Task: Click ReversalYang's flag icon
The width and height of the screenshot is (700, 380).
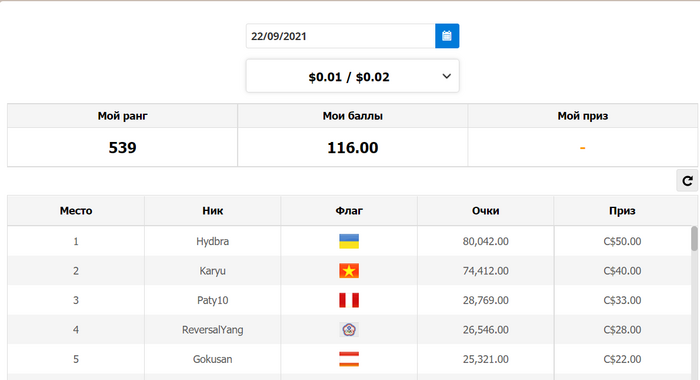Action: [x=349, y=330]
